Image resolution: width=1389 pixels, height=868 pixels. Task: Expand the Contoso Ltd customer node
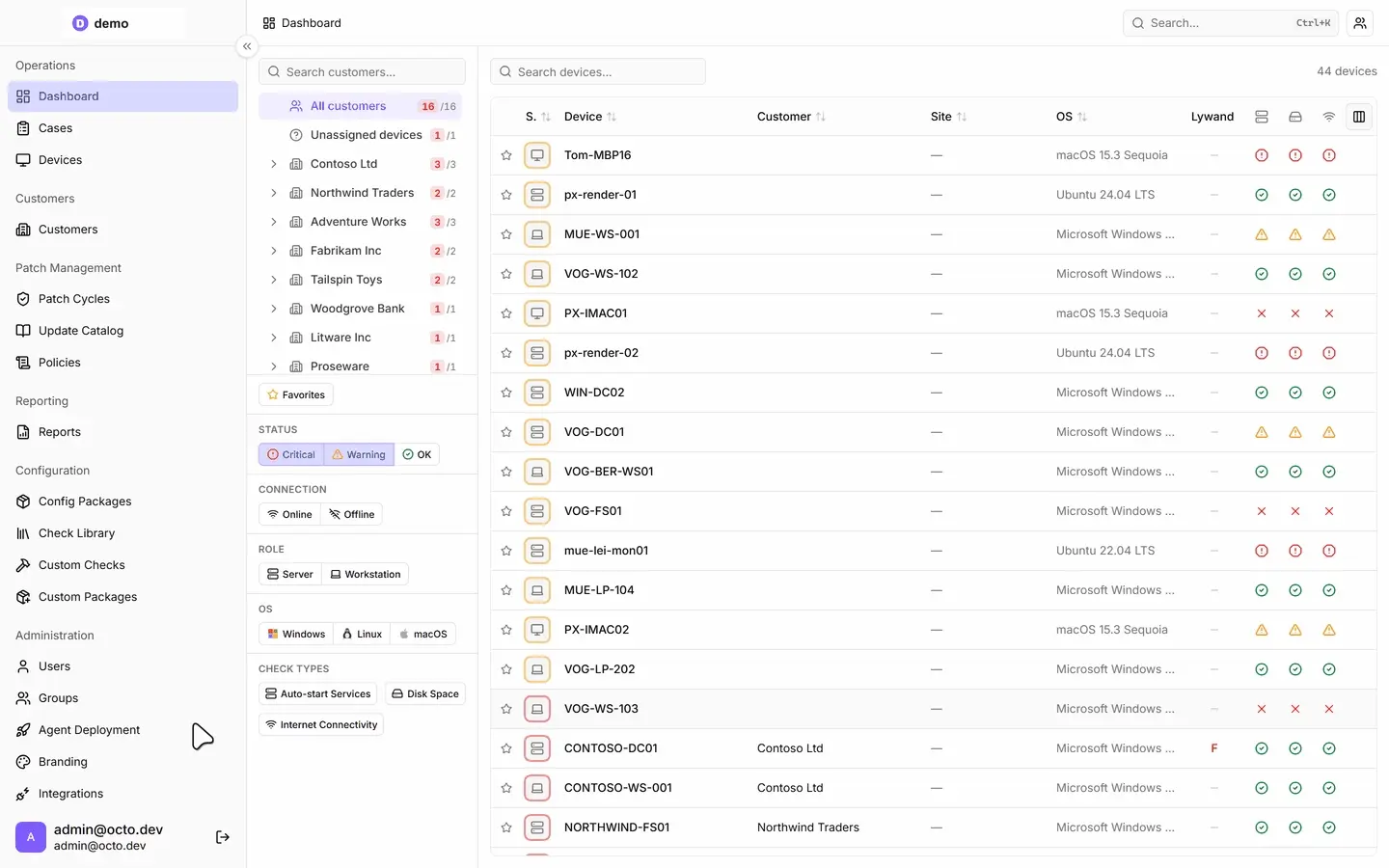[274, 164]
